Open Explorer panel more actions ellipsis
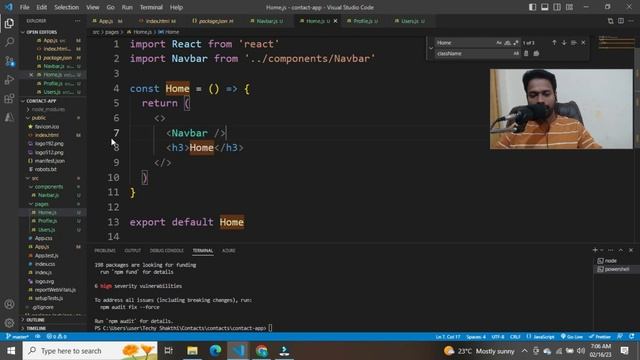640x360 pixels. (x=77, y=21)
